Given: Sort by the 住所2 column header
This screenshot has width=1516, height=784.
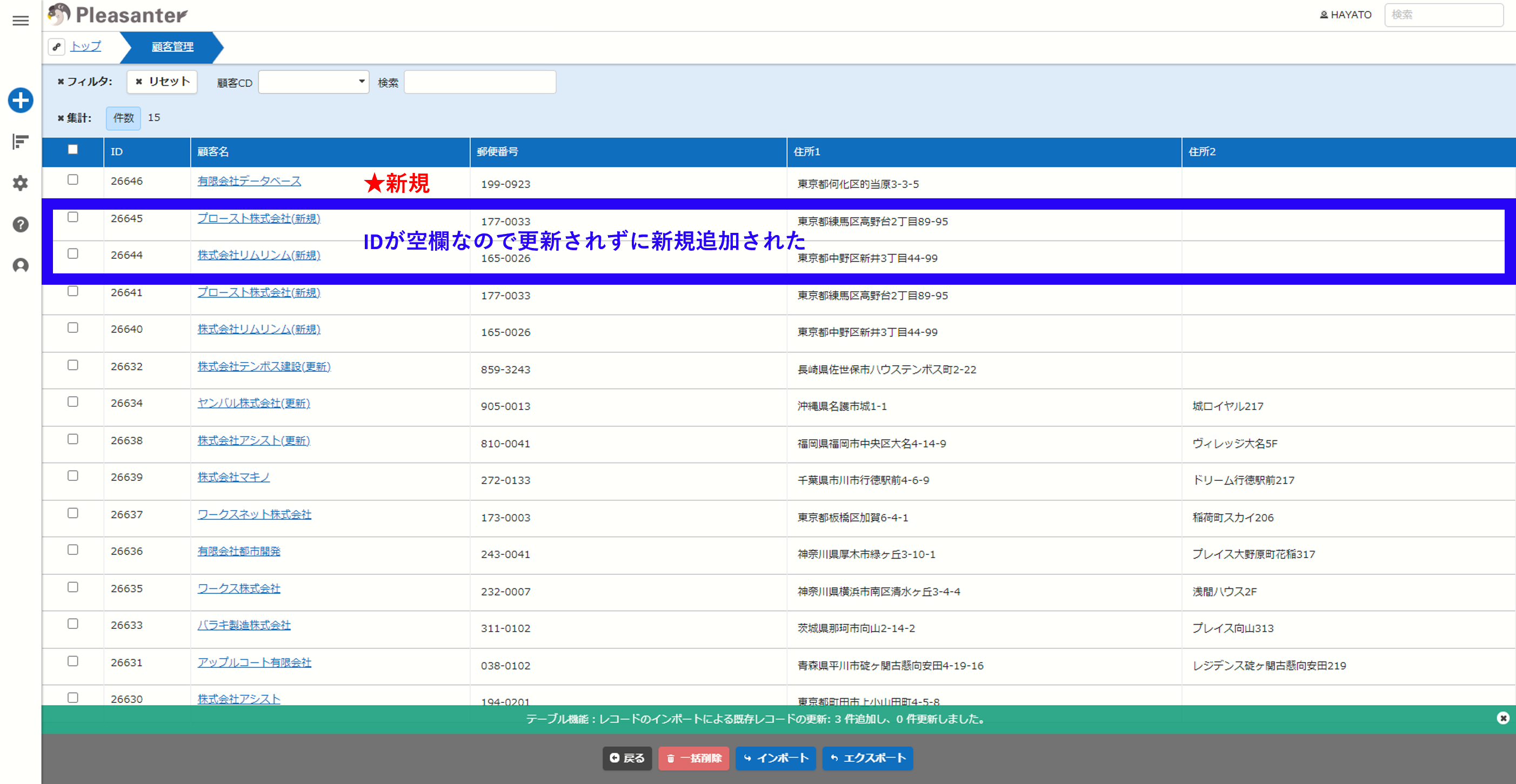Looking at the screenshot, I should click(1348, 152).
